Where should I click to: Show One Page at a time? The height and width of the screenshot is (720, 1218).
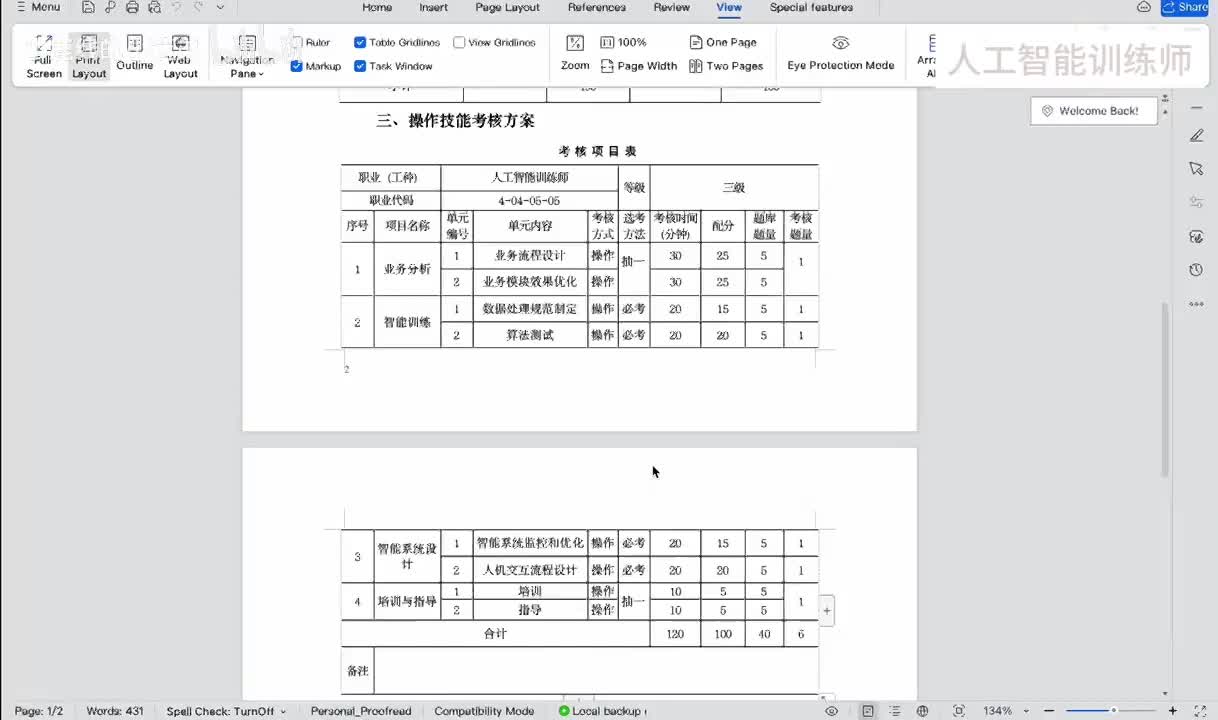pos(723,42)
